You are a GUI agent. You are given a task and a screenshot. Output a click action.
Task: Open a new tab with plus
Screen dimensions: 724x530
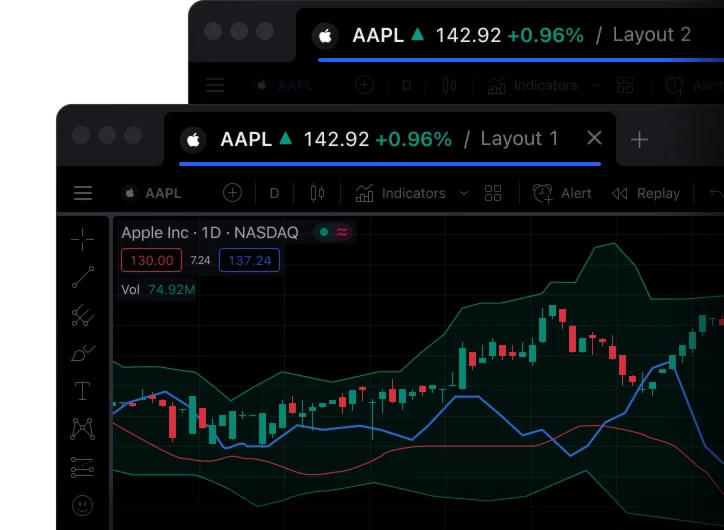(x=640, y=139)
